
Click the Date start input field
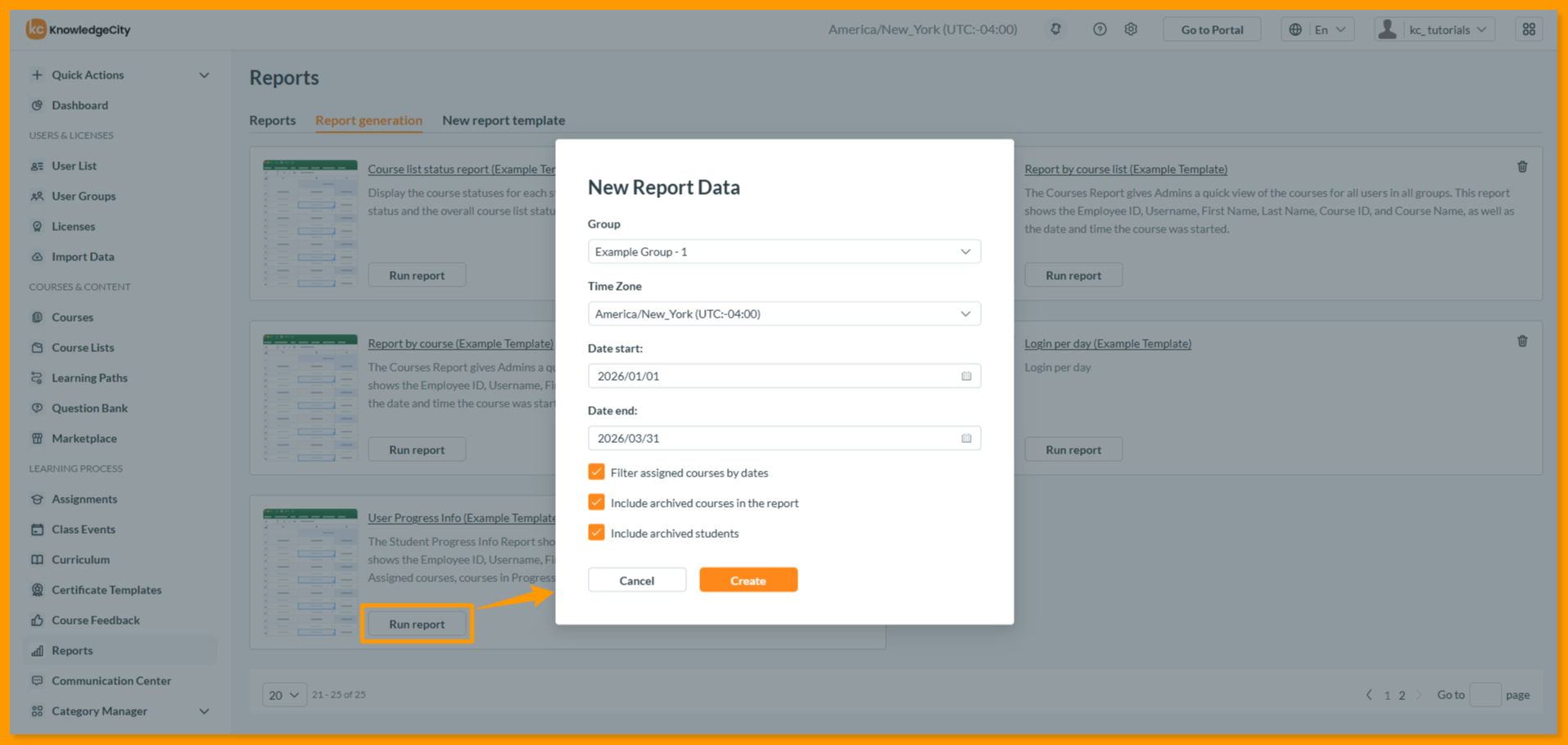pyautogui.click(x=784, y=376)
